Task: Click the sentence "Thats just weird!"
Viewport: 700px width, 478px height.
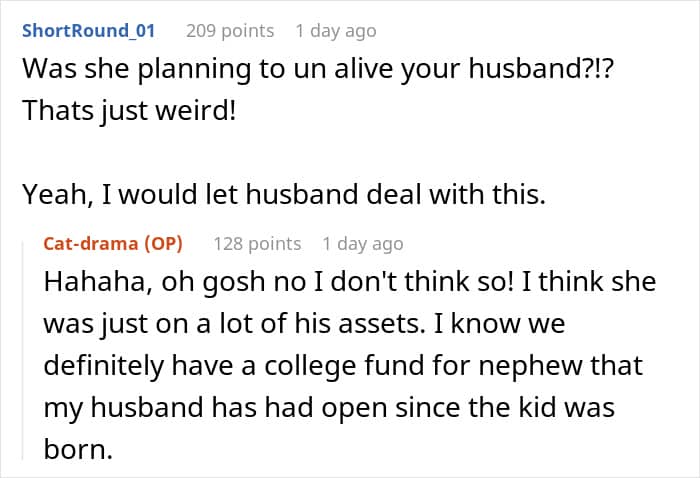Action: (129, 111)
